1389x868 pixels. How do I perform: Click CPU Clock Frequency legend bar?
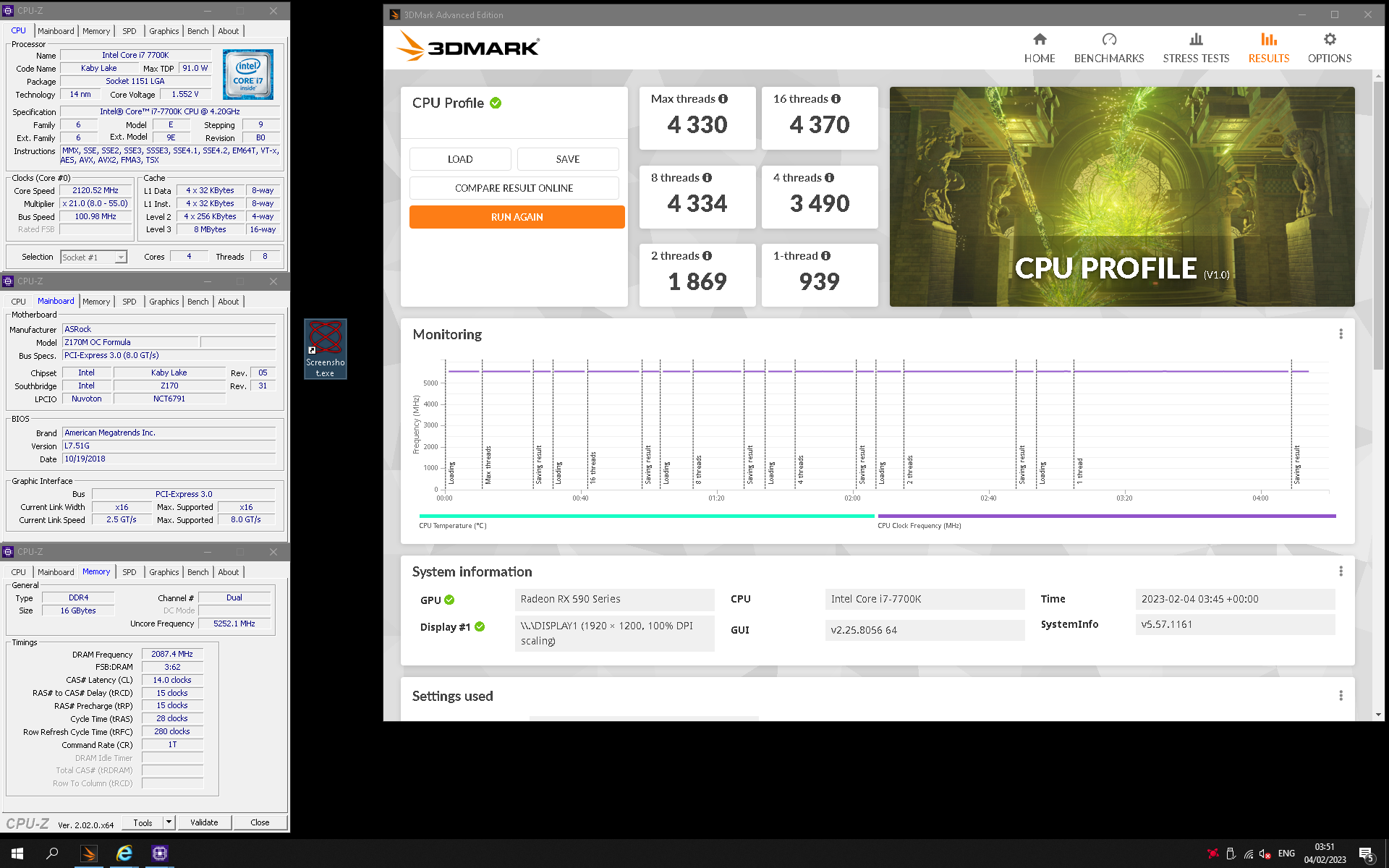1107,516
